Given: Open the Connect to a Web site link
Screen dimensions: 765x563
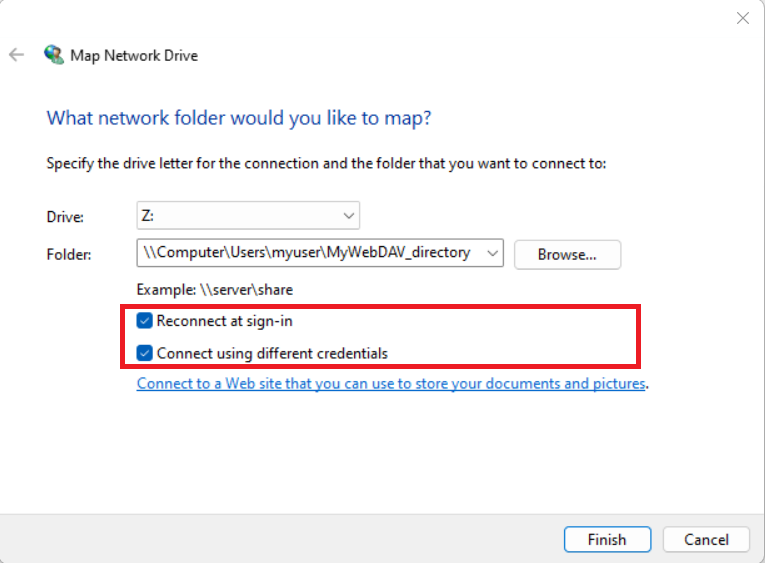Looking at the screenshot, I should pos(391,383).
